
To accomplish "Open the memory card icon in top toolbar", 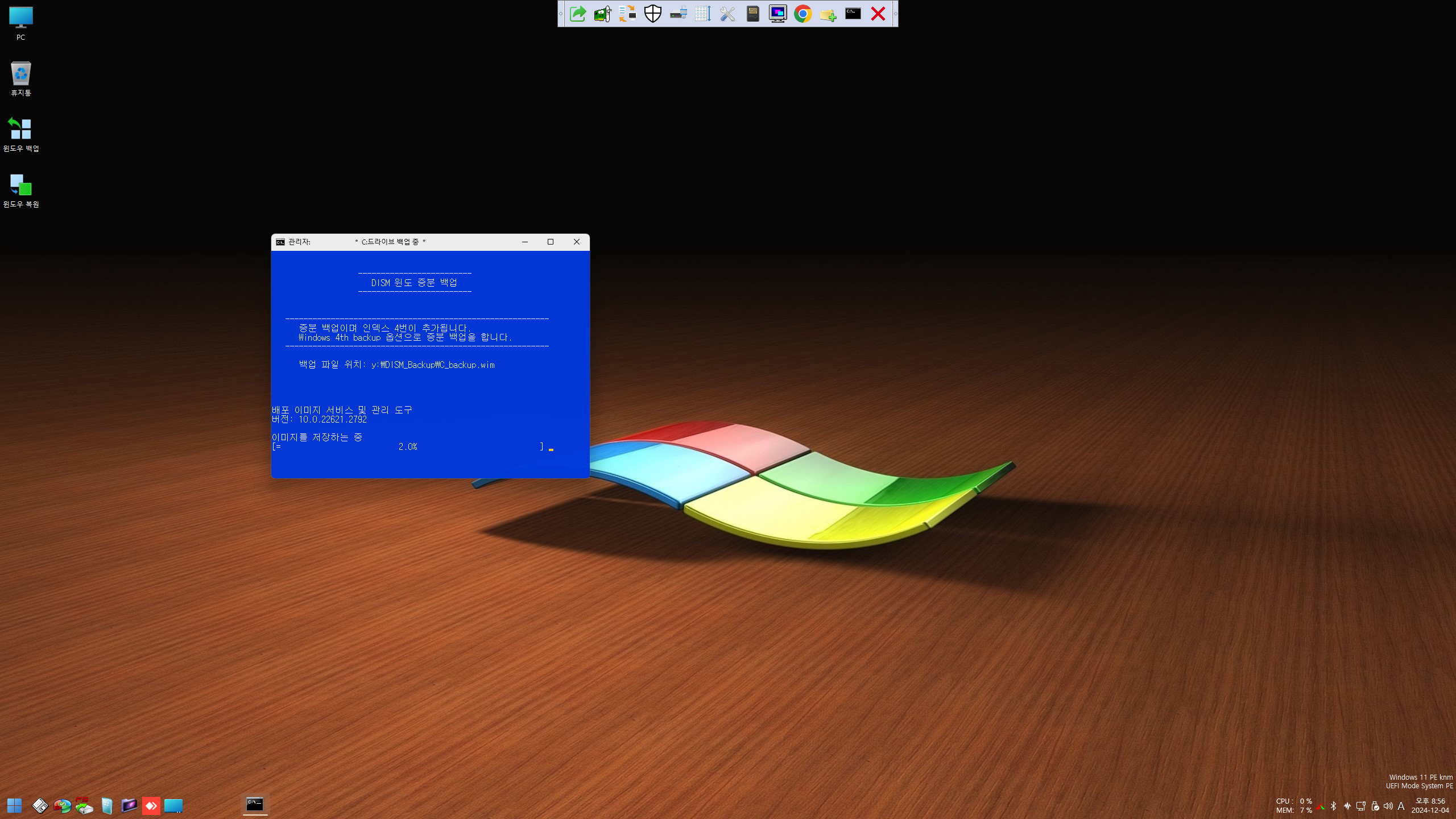I will point(753,14).
